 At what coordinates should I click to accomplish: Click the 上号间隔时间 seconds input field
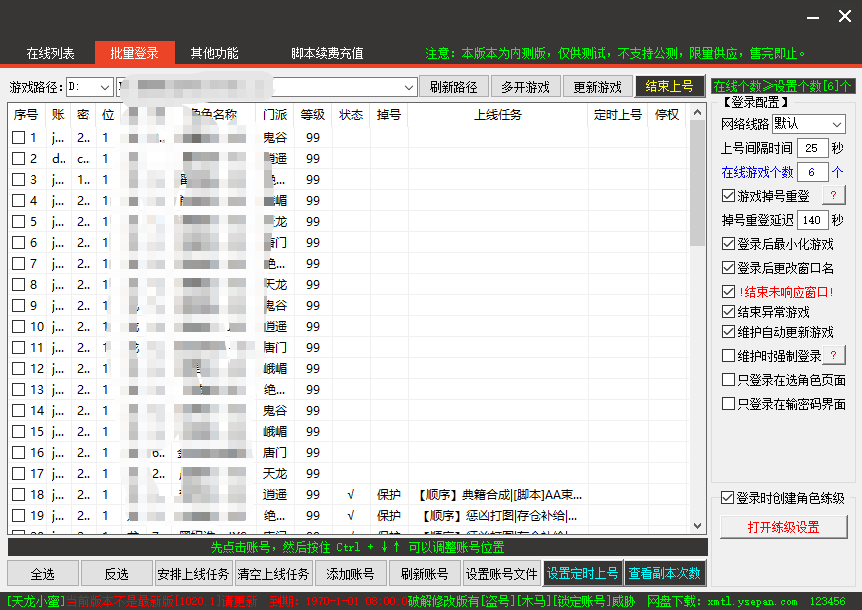point(812,148)
